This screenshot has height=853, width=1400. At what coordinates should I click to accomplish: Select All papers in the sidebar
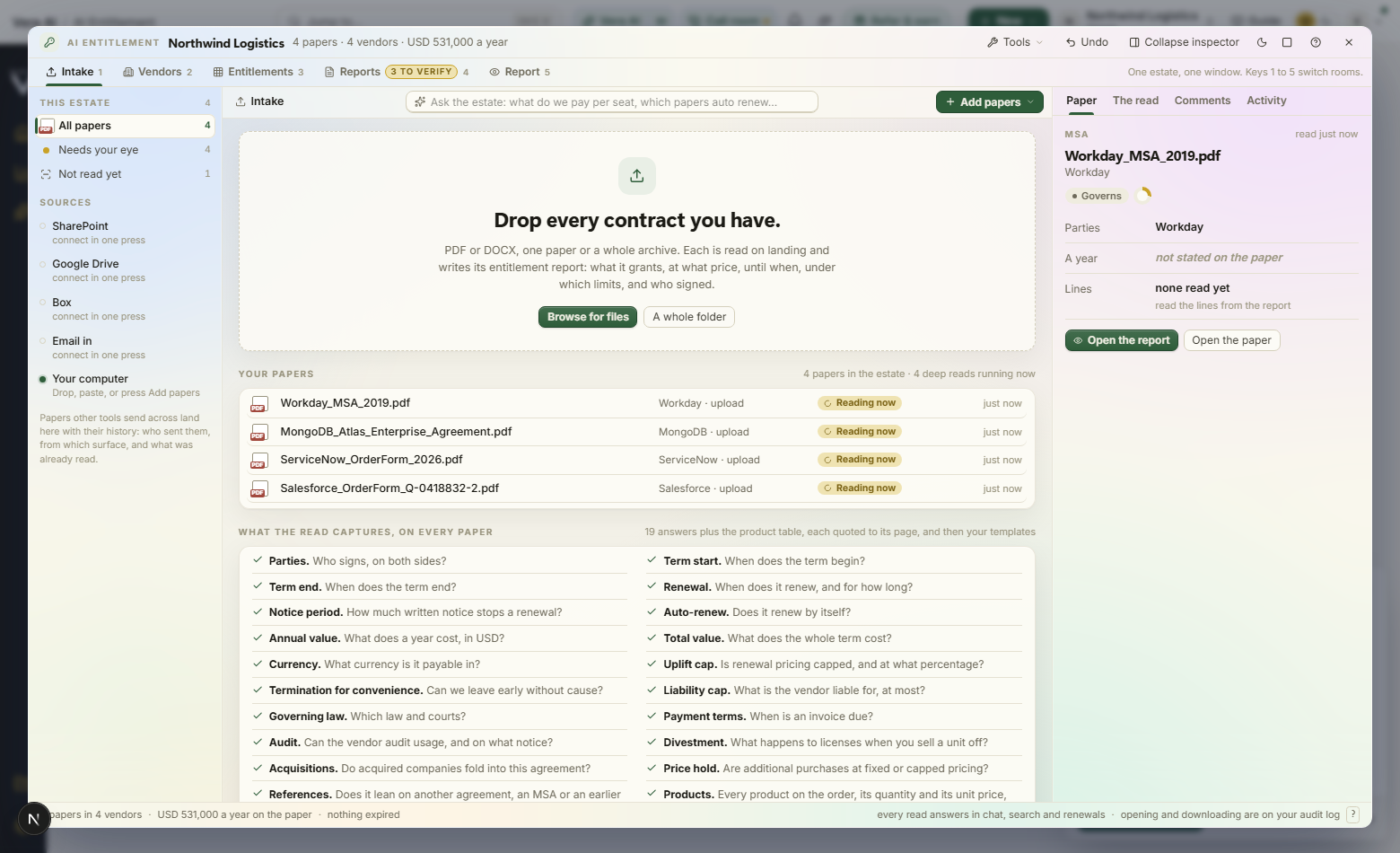[x=125, y=126]
